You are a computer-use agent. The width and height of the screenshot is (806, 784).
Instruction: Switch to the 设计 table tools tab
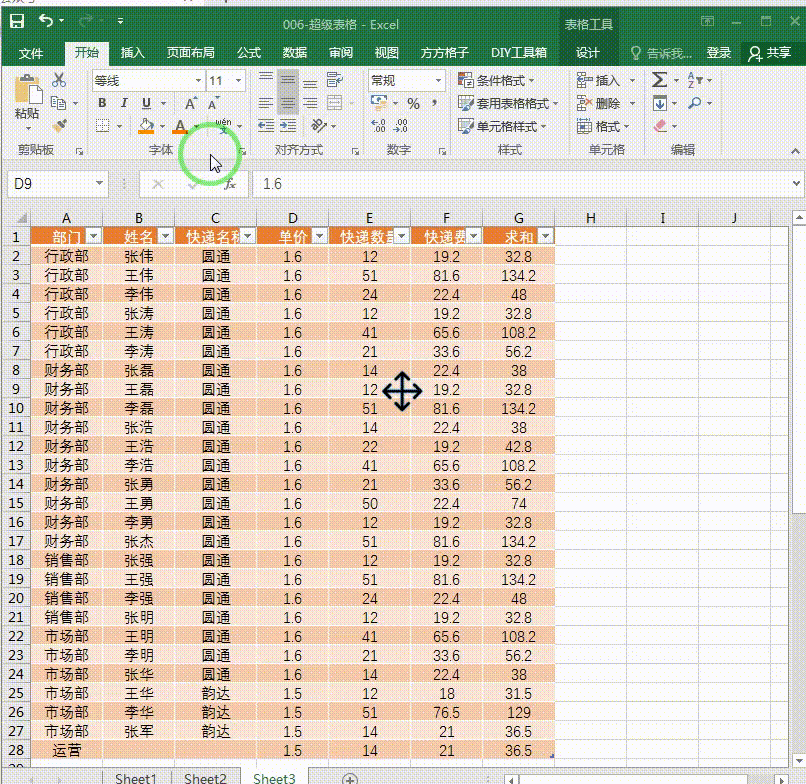point(588,53)
